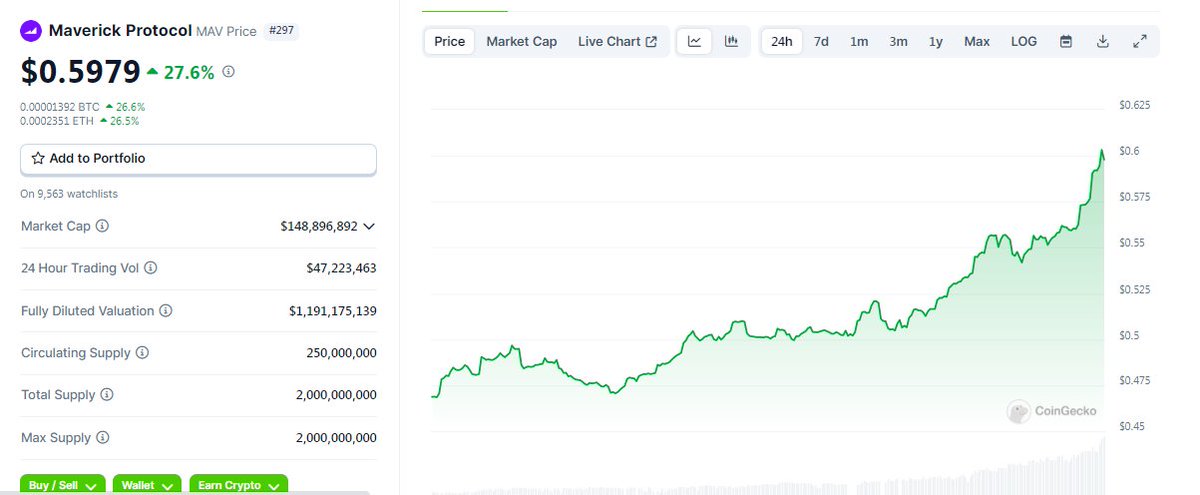Viewport: 1200px width, 495px height.
Task: Open the Live Chart tab
Action: pyautogui.click(x=618, y=41)
